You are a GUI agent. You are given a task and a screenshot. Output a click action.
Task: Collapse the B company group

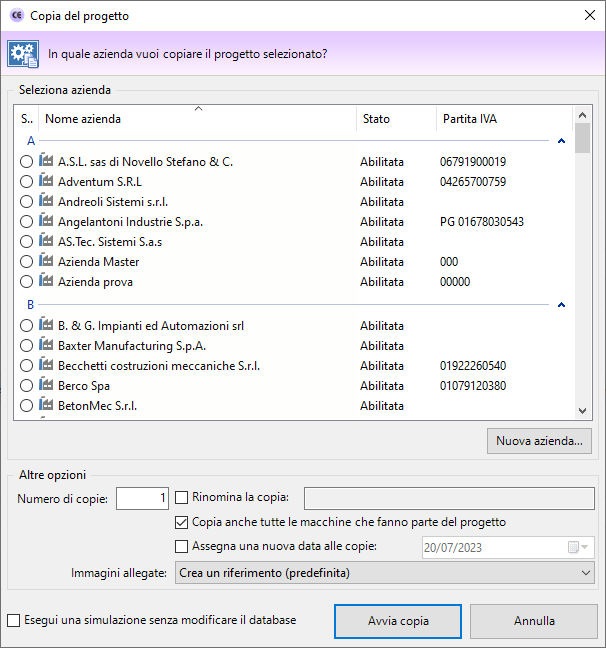(561, 305)
